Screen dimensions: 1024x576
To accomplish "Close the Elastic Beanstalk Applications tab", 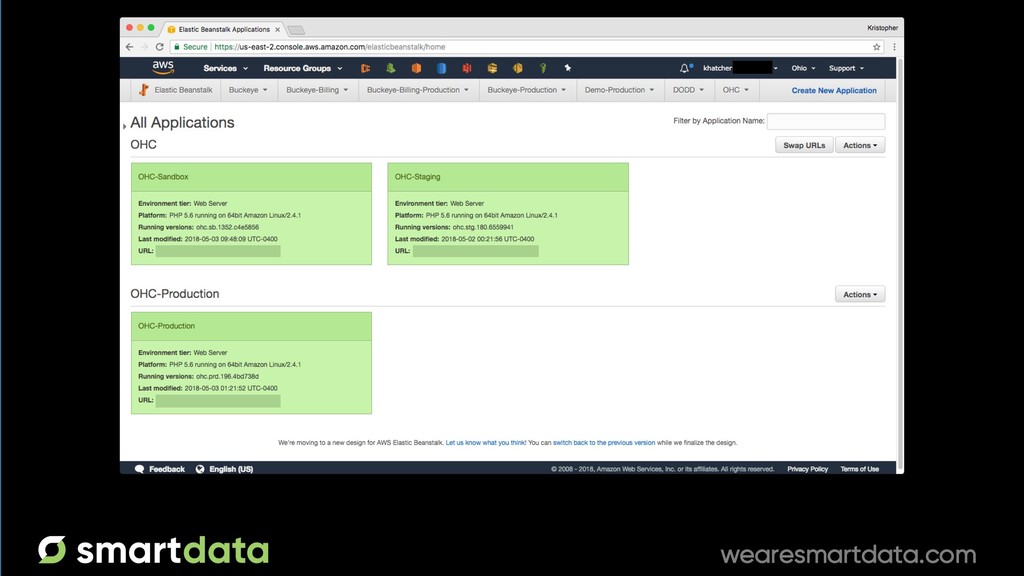I will click(x=278, y=29).
